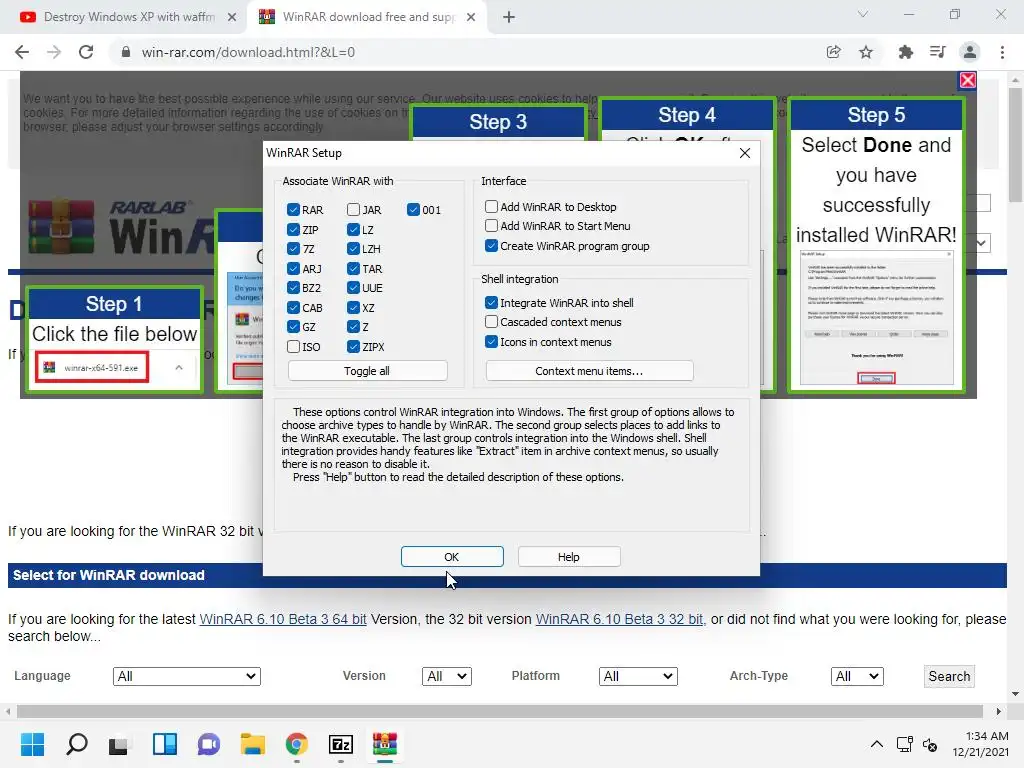Viewport: 1024px width, 768px height.
Task: Close the red X on install steps overlay
Action: coord(968,80)
